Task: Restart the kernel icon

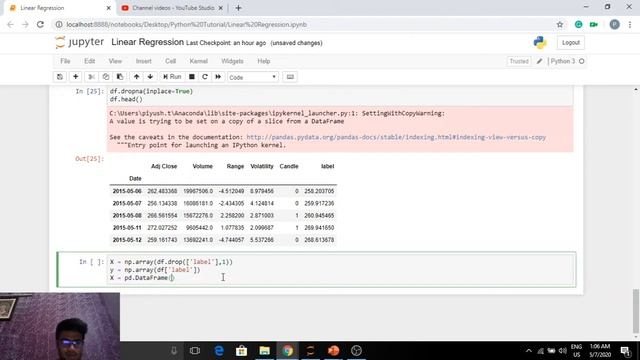Action: point(205,77)
